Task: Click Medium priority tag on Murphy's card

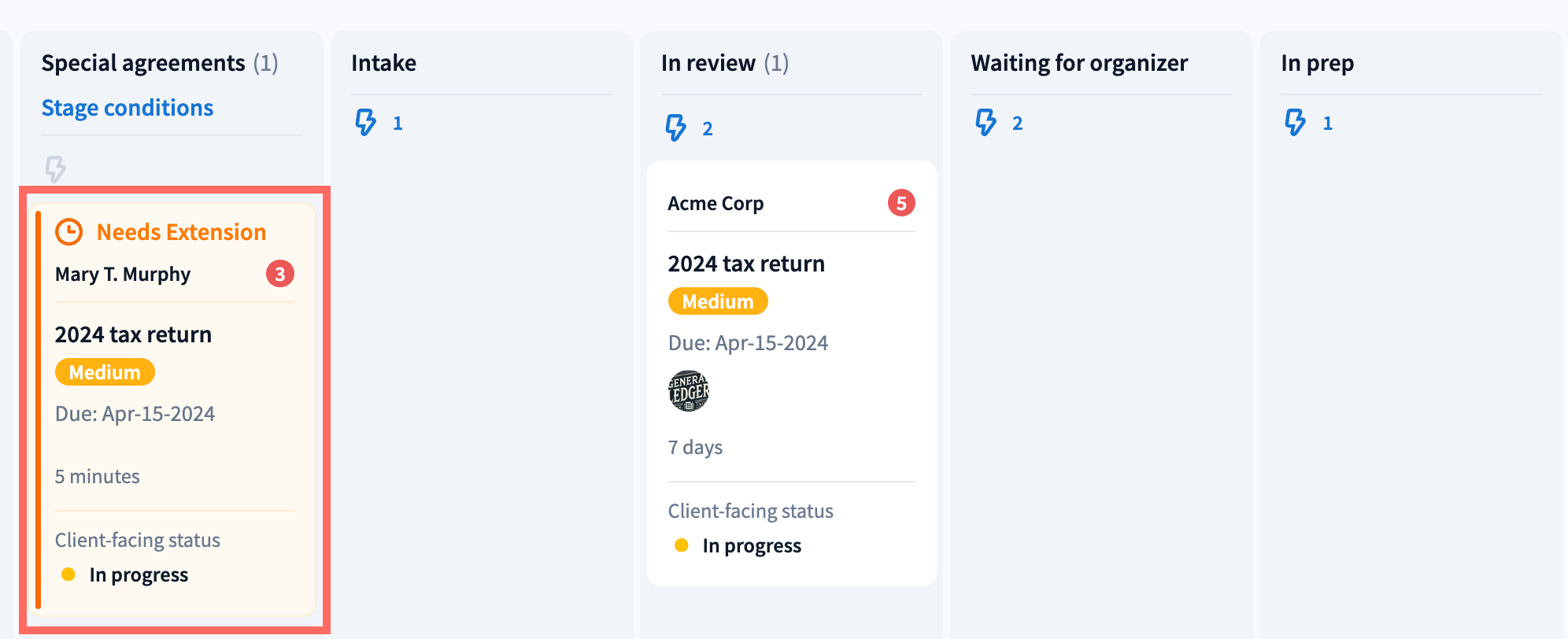Action: [x=105, y=372]
